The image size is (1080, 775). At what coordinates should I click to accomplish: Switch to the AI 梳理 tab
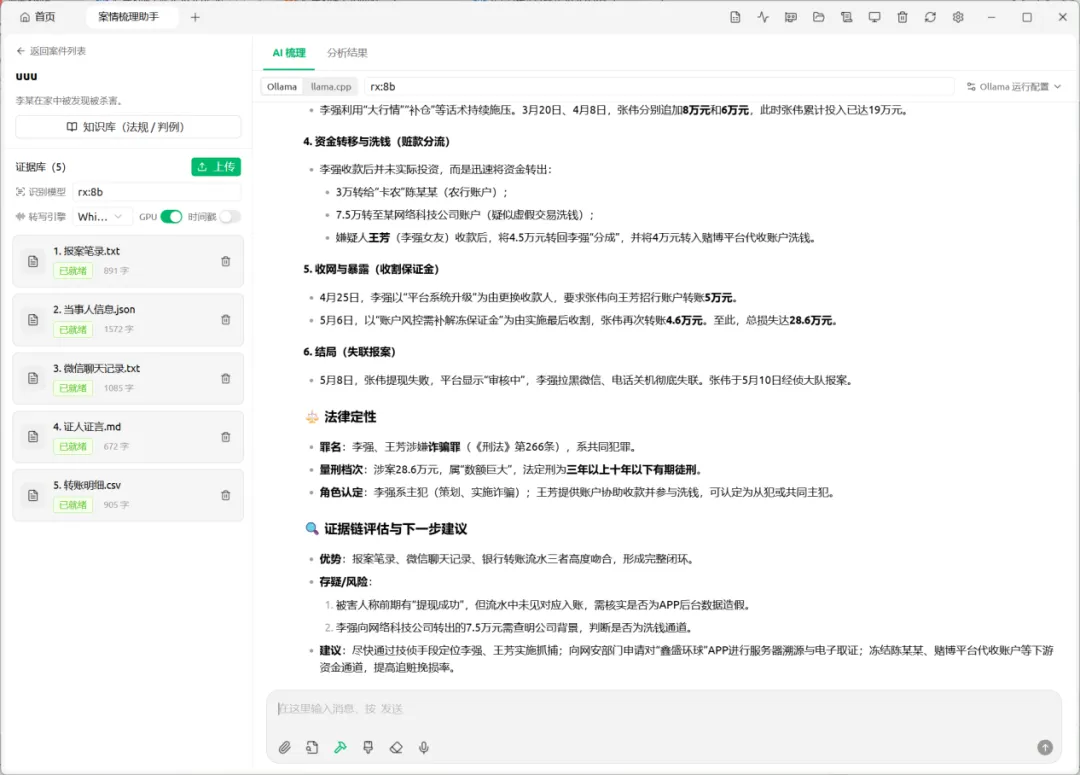289,53
